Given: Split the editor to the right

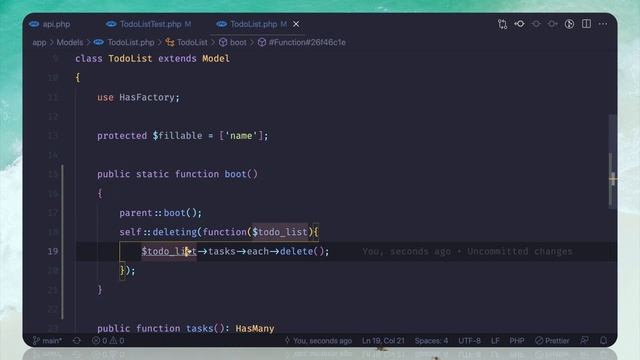Looking at the screenshot, I should [x=586, y=24].
